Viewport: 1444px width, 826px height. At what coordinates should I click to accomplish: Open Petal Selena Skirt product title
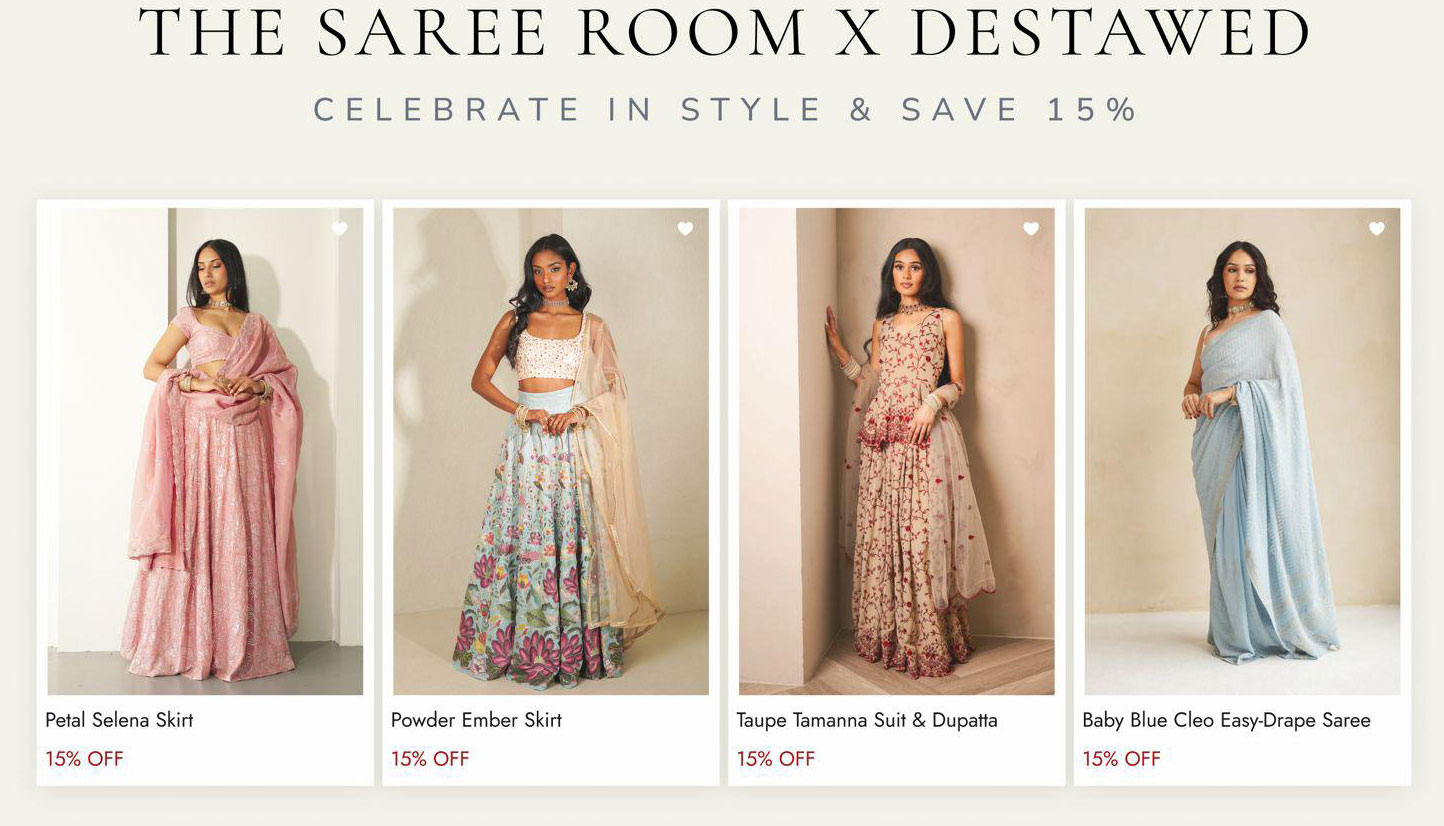[x=119, y=720]
